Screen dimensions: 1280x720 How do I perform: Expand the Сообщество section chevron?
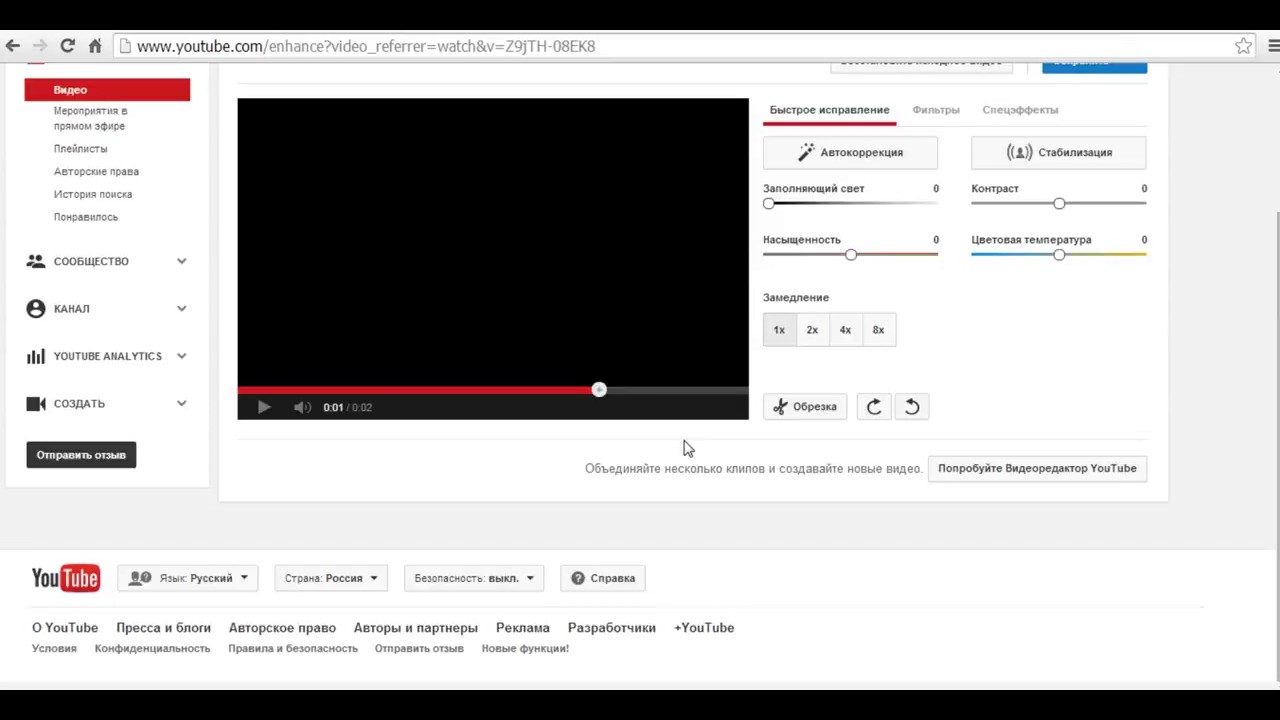(x=182, y=261)
